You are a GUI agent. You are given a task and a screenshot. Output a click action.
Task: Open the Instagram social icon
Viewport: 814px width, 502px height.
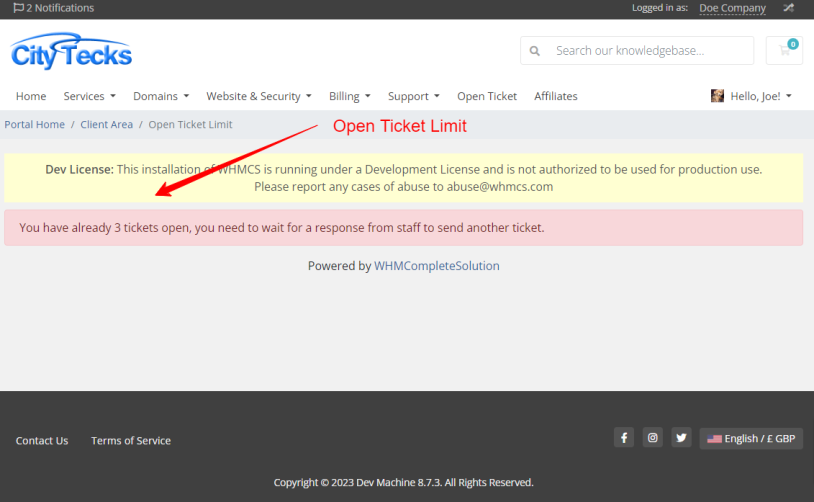(x=652, y=438)
